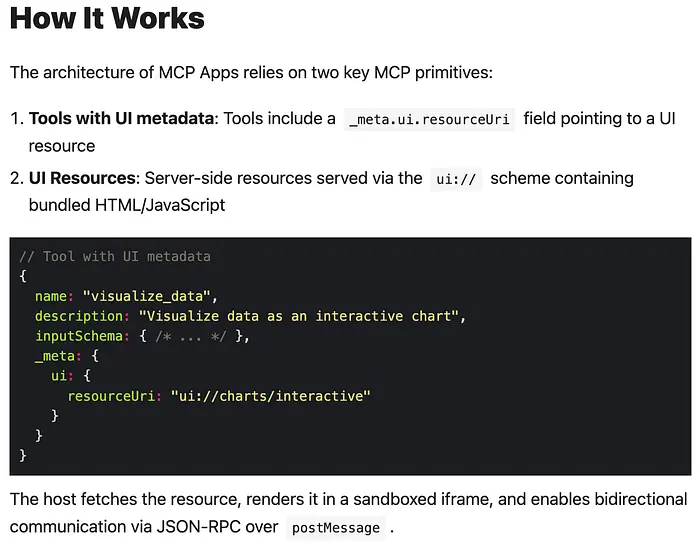700x542 pixels.
Task: Click the sentence about two key MCP primitives
Action: pos(252,72)
